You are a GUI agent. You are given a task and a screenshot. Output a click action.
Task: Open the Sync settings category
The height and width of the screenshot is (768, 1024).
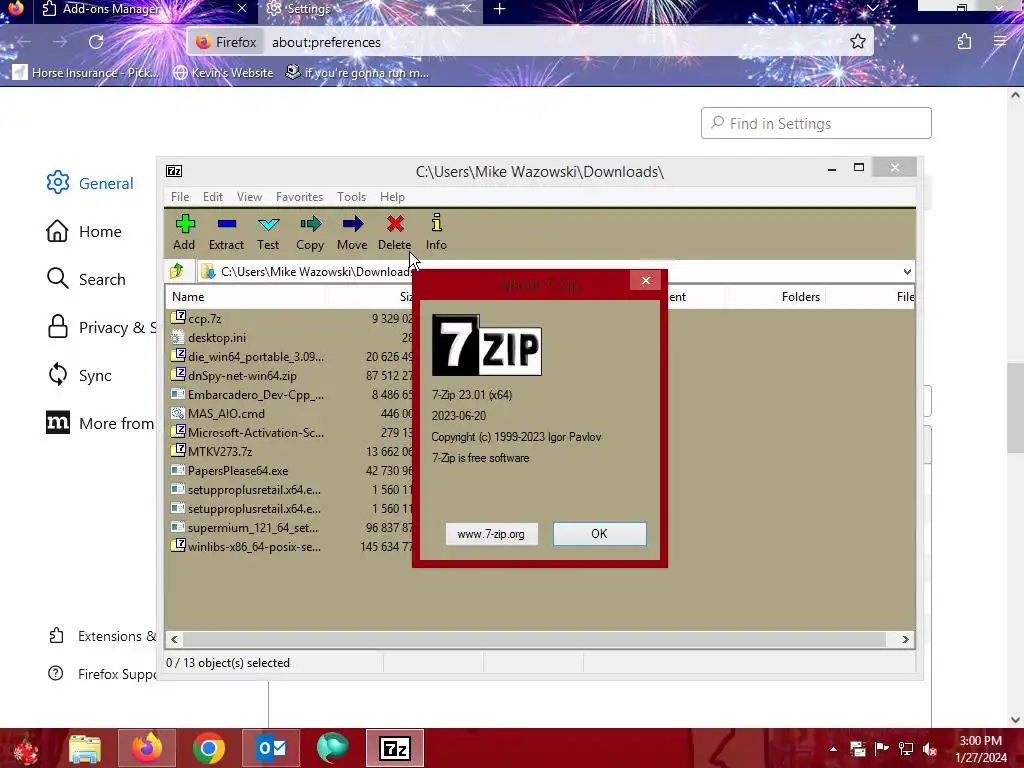coord(80,376)
